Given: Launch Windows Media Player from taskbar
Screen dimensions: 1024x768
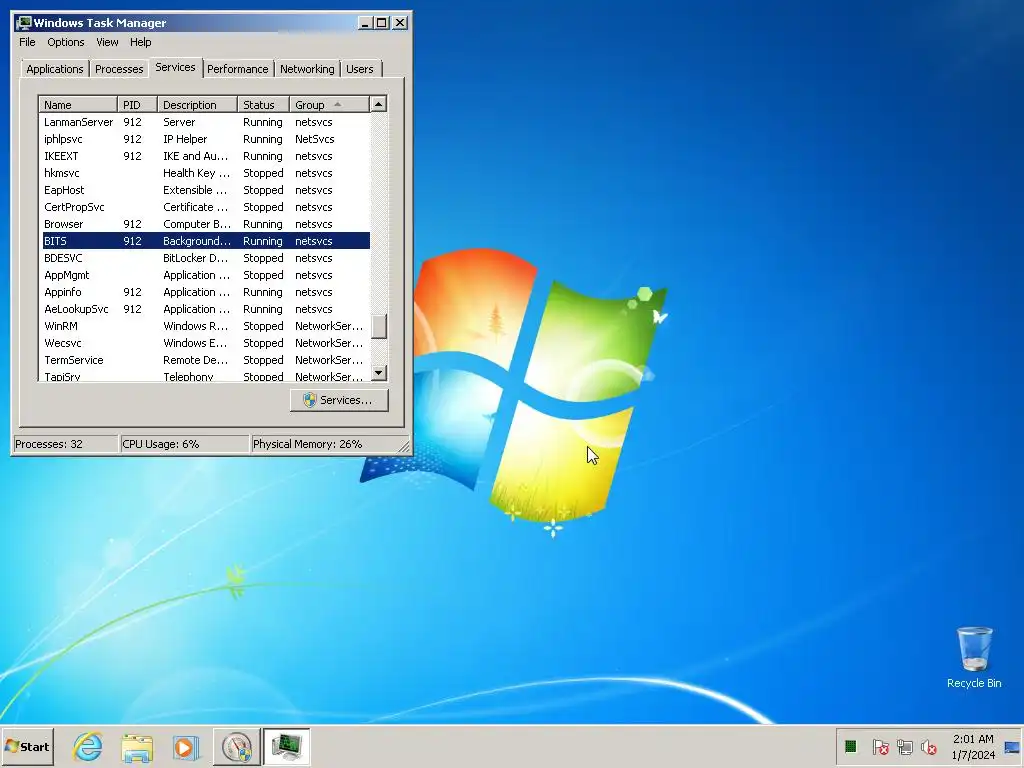Looking at the screenshot, I should [186, 747].
